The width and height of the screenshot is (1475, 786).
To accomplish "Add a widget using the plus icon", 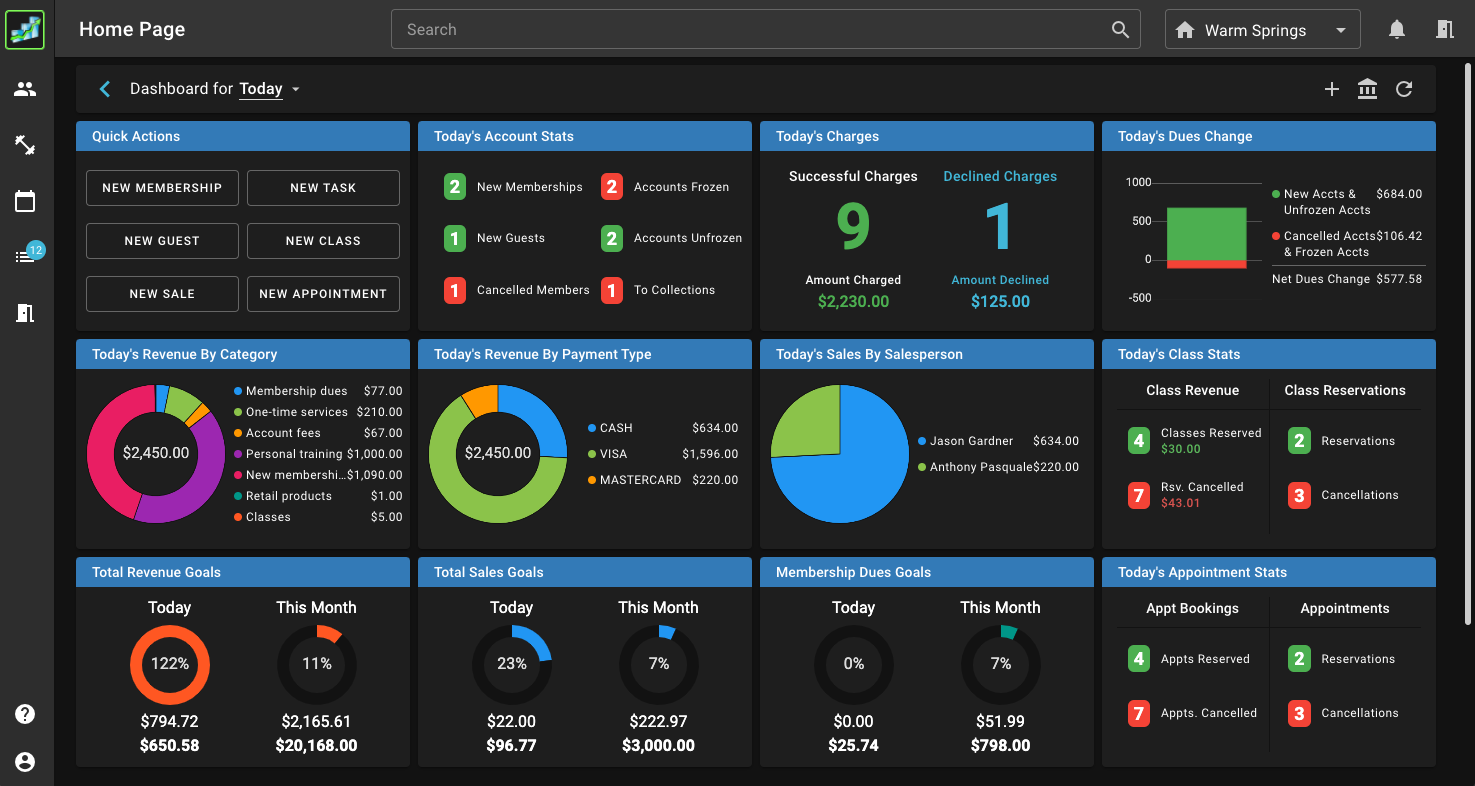I will (x=1332, y=89).
